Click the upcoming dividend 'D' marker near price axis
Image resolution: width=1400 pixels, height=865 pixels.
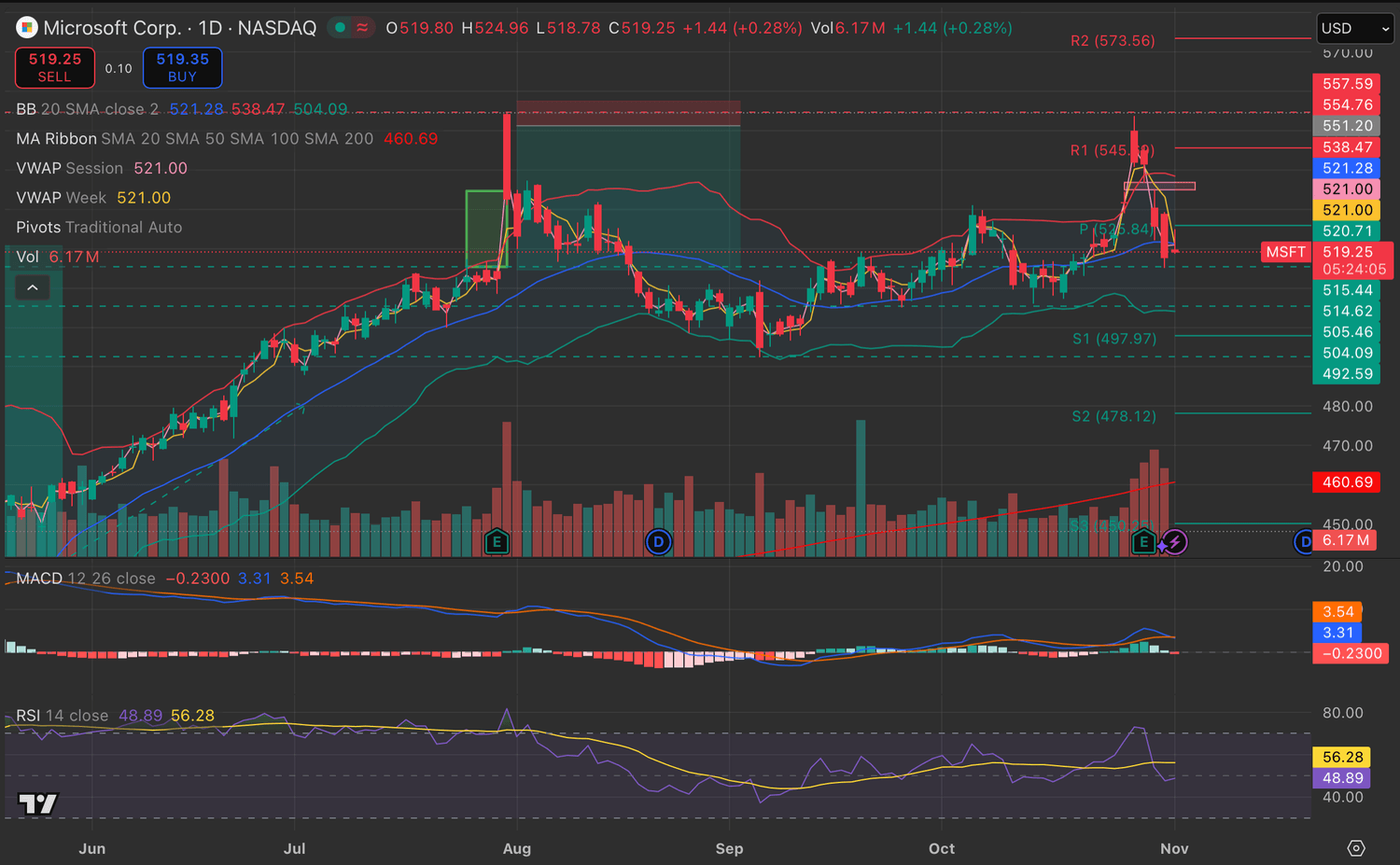click(x=1303, y=541)
